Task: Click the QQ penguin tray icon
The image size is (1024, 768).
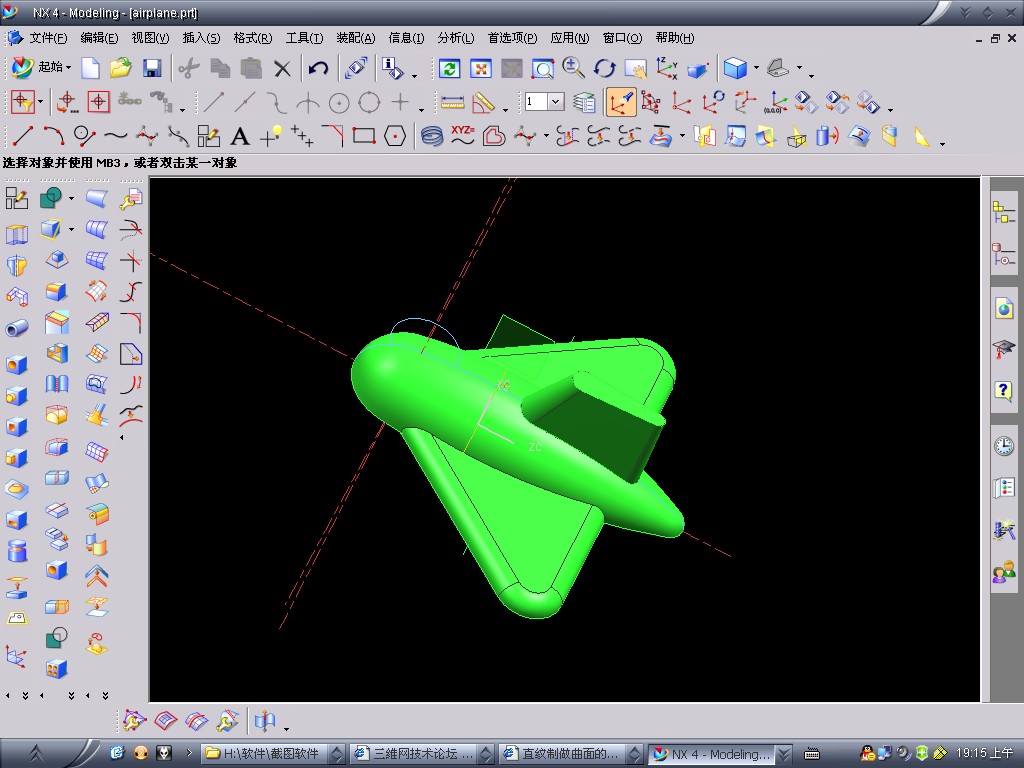Action: pyautogui.click(x=867, y=753)
